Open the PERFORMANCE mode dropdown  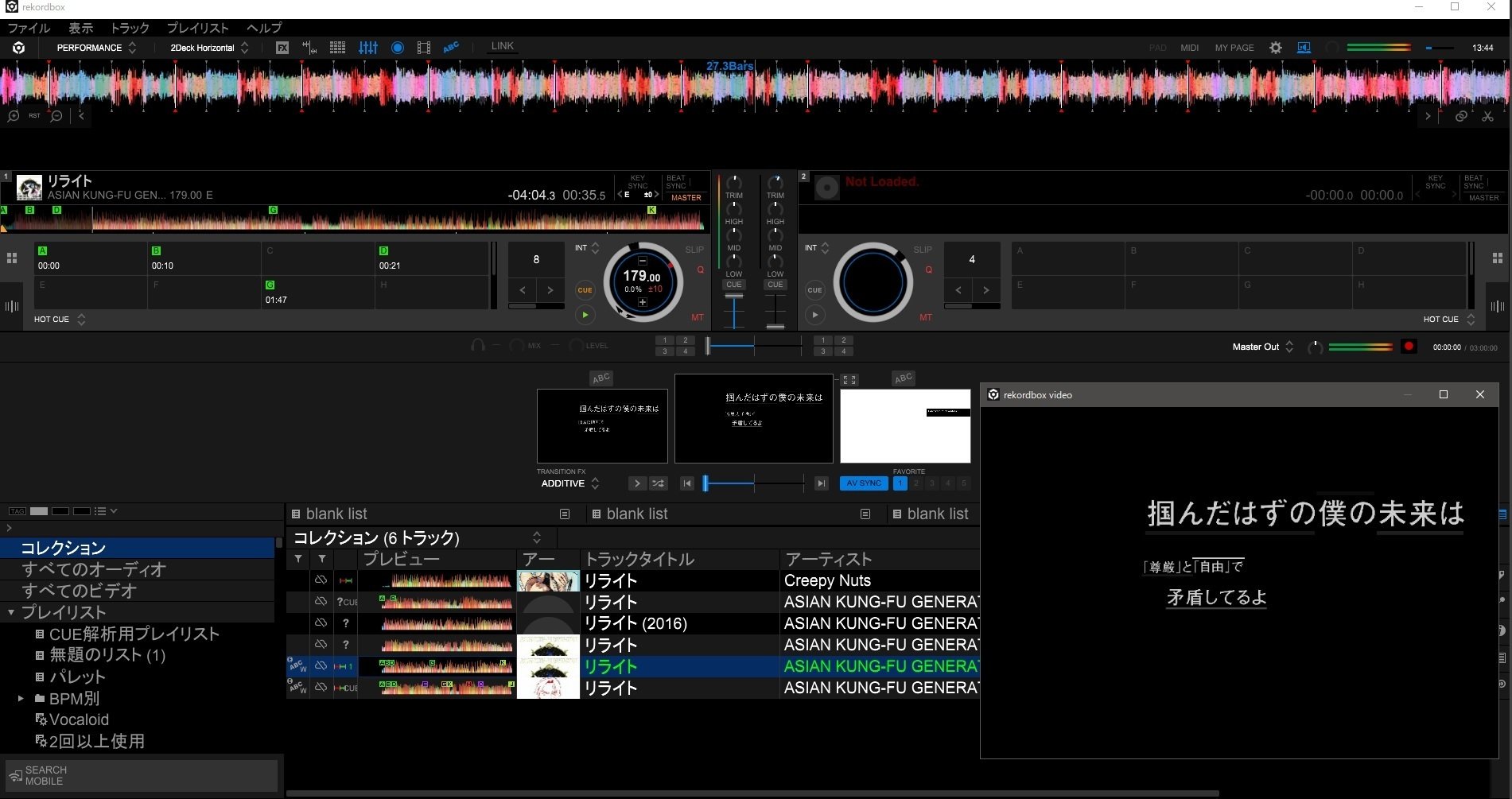coord(96,48)
